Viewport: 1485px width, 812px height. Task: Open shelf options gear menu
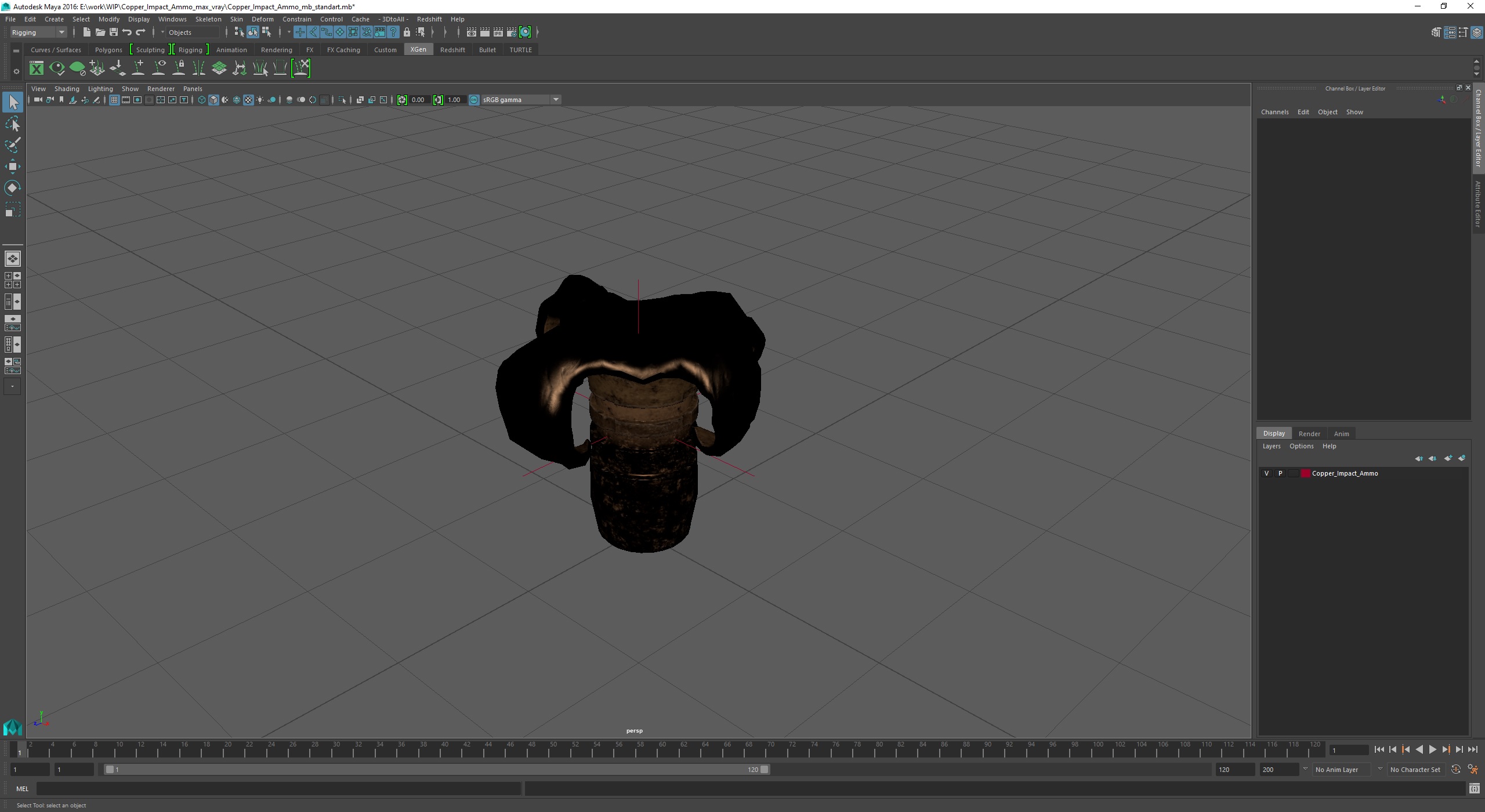(x=16, y=71)
